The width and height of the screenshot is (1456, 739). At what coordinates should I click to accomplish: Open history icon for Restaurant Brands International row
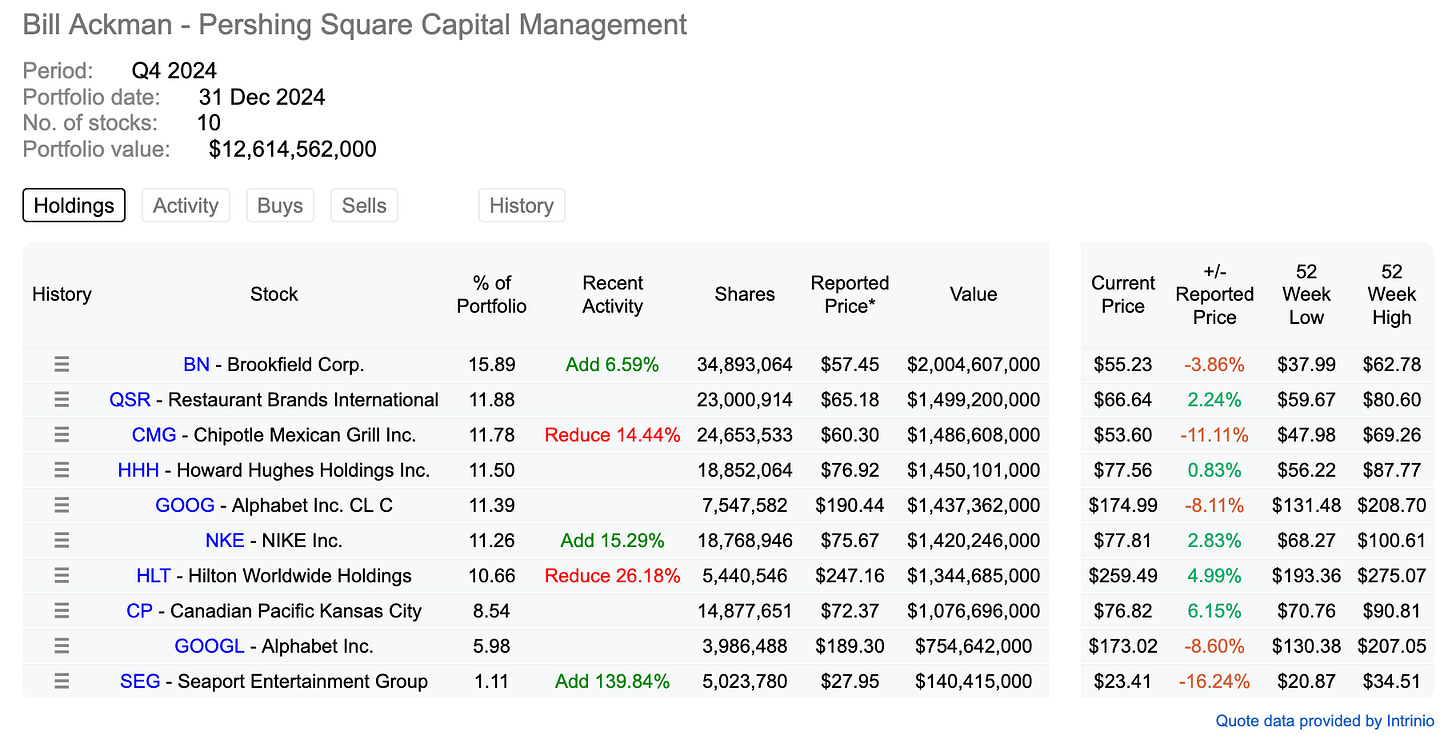pos(61,399)
